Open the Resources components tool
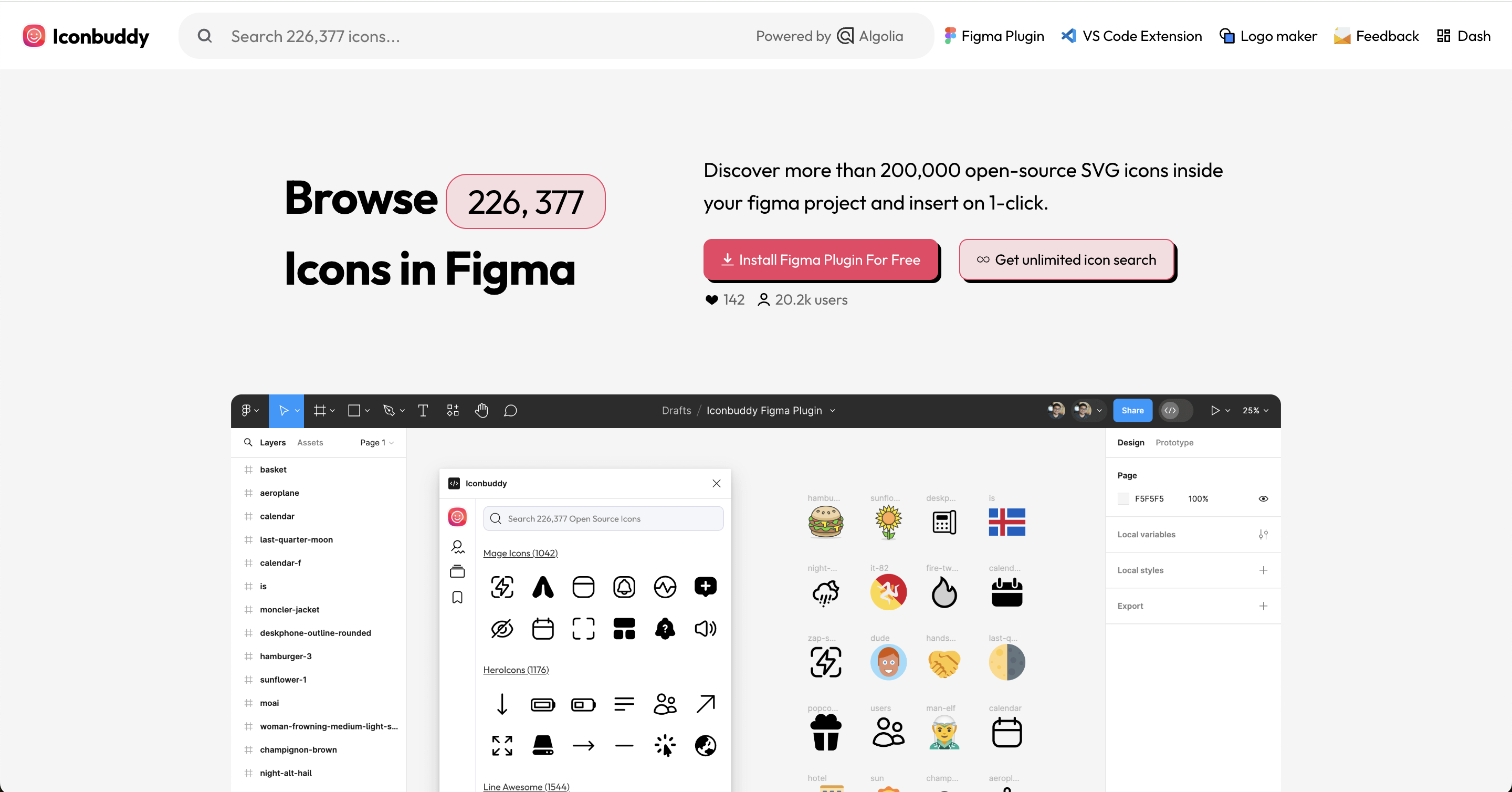This screenshot has width=1512, height=792. coord(453,410)
